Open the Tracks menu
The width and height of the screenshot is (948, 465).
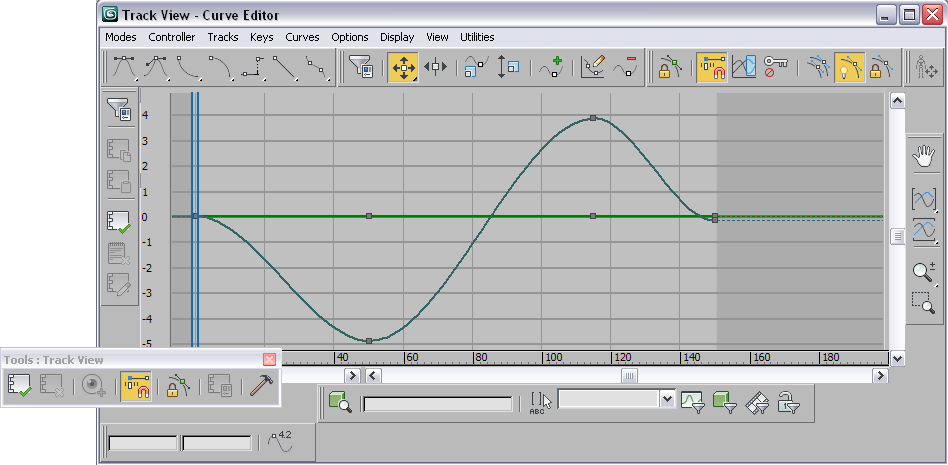[x=223, y=37]
